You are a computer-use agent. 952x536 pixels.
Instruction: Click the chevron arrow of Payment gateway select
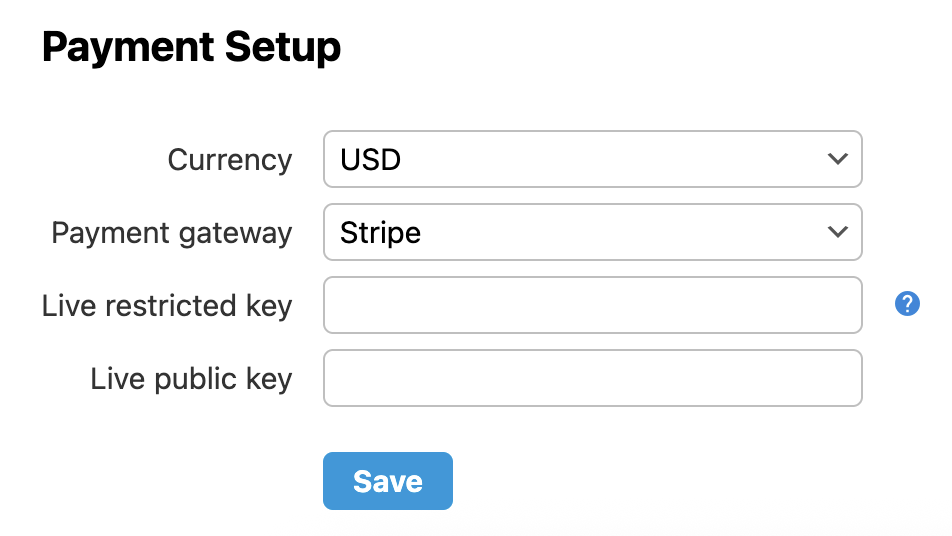click(838, 232)
